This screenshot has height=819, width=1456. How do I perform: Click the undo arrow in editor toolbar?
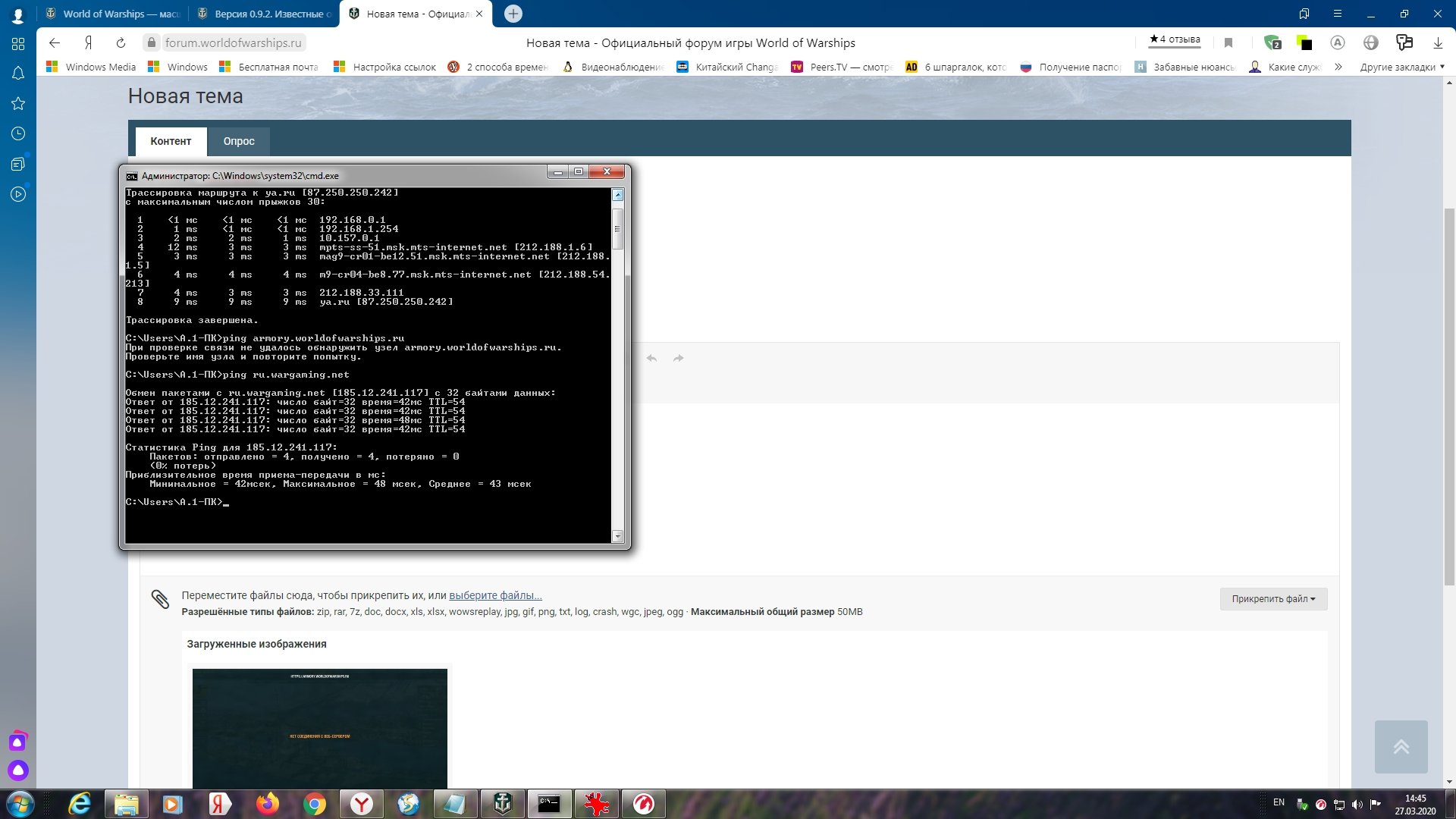651,358
